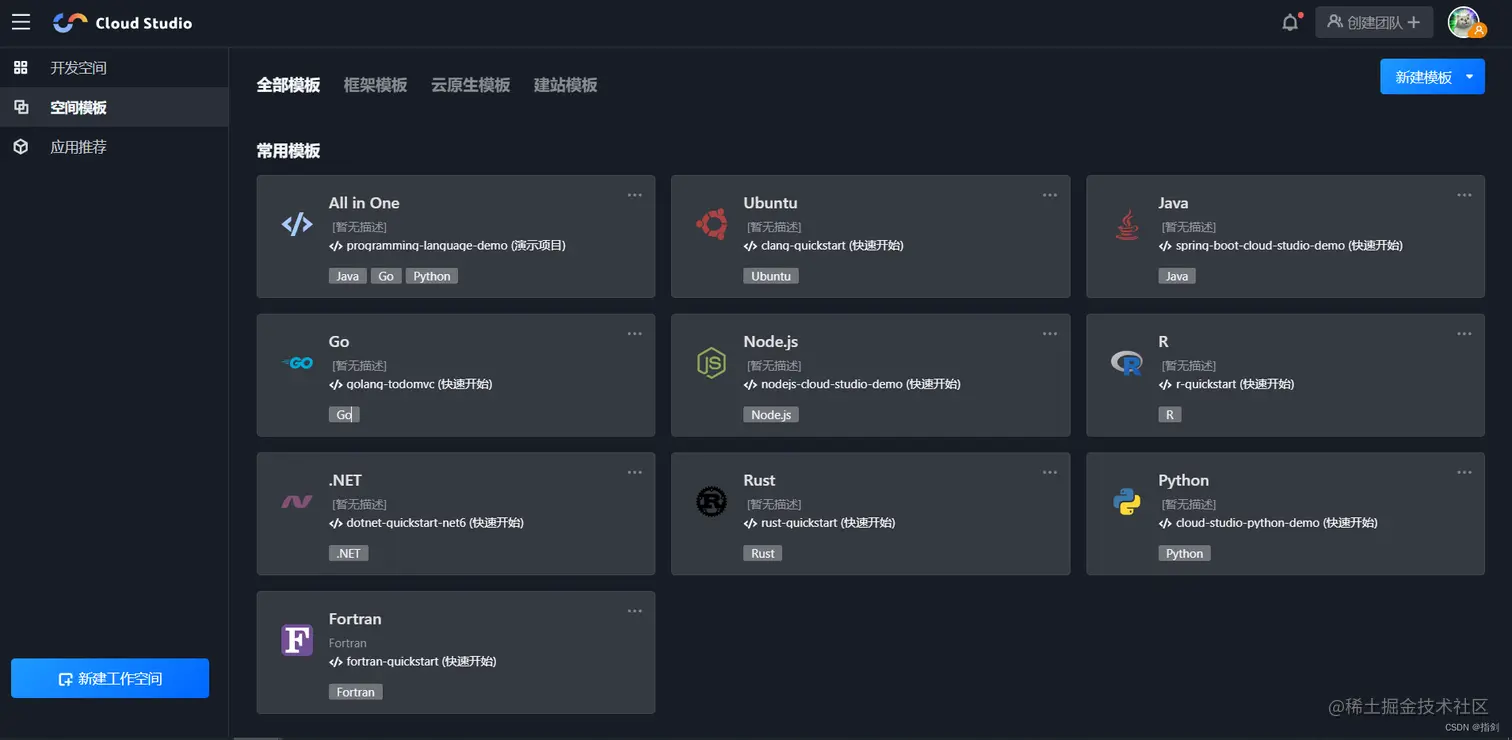Open the programming-language-demo project link
The width and height of the screenshot is (1512, 740).
click(x=454, y=245)
